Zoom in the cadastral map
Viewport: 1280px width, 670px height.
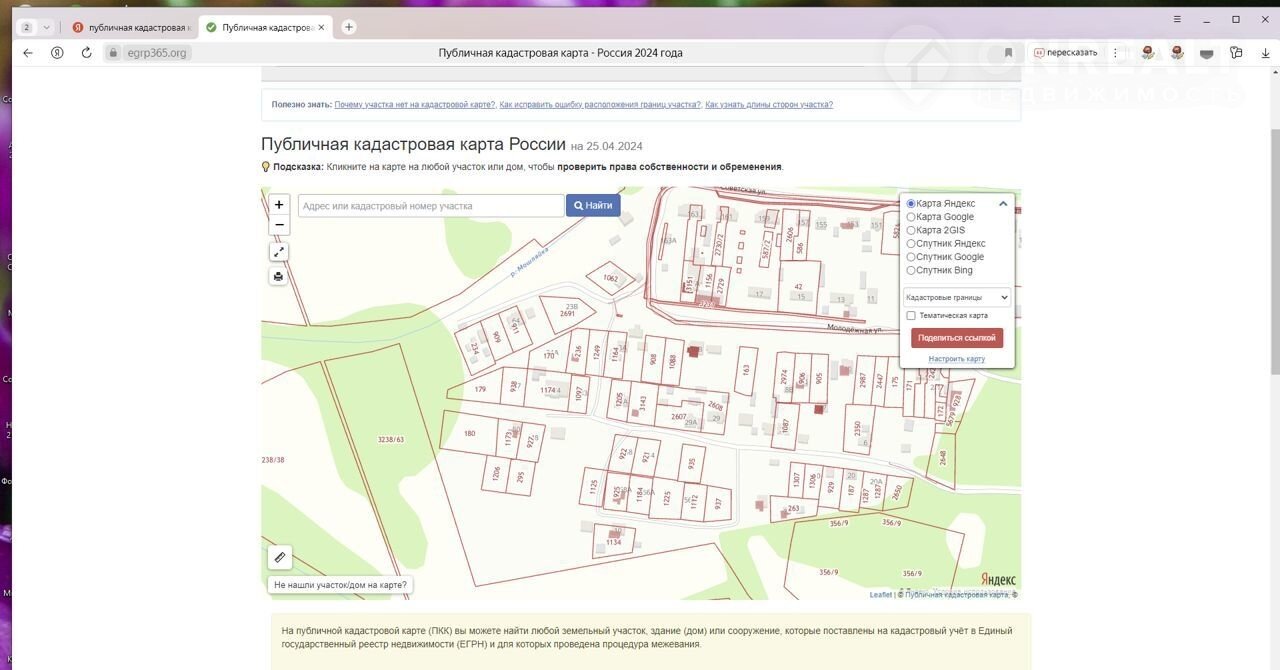click(x=279, y=205)
